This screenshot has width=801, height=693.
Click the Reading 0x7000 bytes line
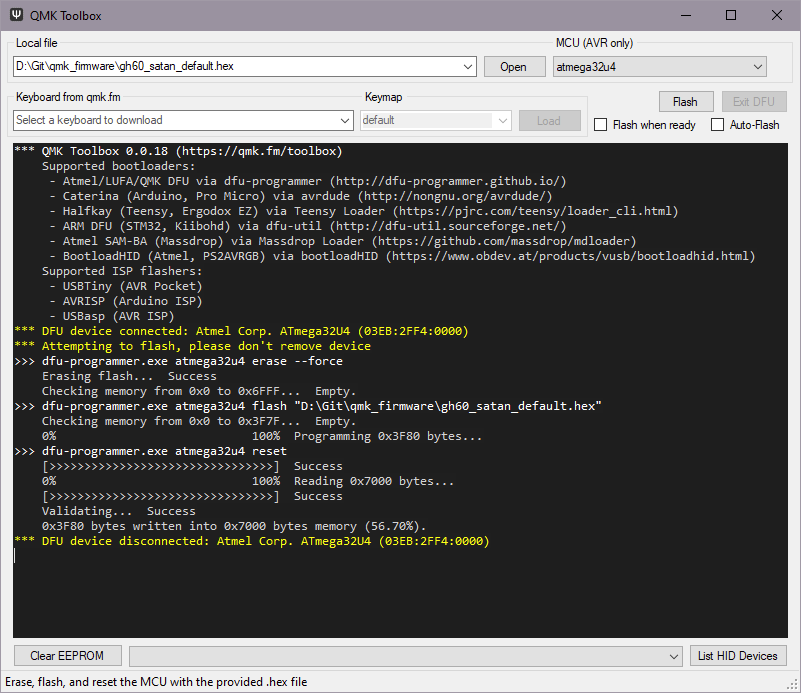pos(248,481)
